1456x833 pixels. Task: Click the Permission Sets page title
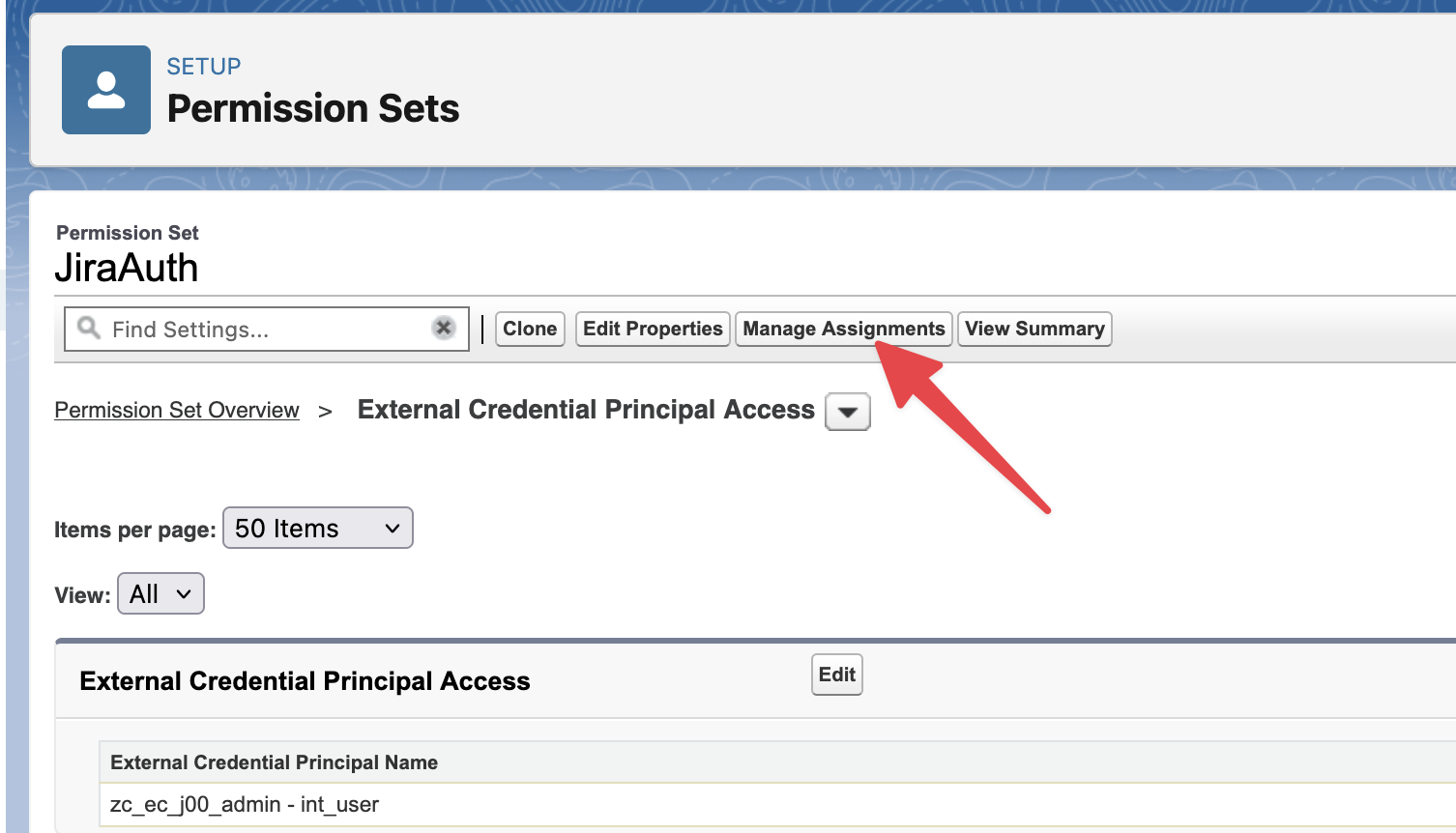click(x=313, y=108)
